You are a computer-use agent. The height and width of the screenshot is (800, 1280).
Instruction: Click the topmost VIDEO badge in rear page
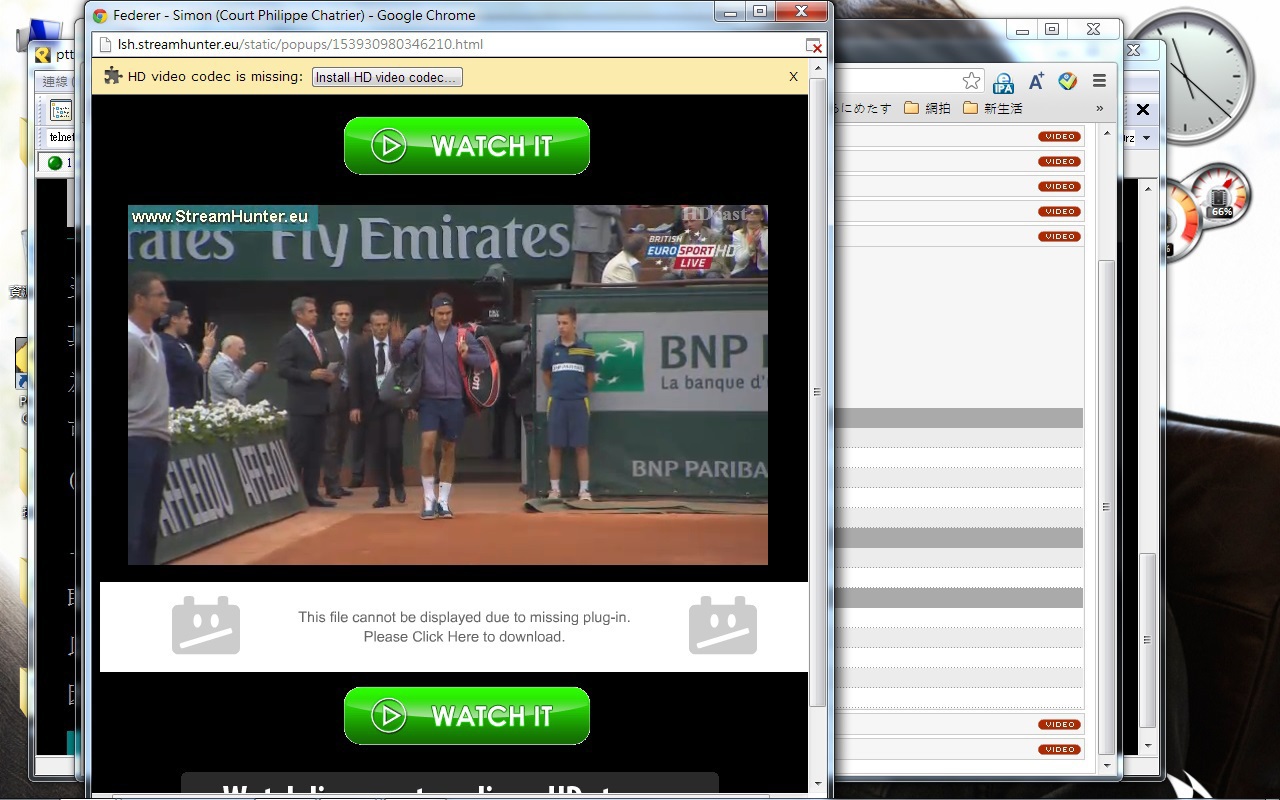coord(1060,136)
